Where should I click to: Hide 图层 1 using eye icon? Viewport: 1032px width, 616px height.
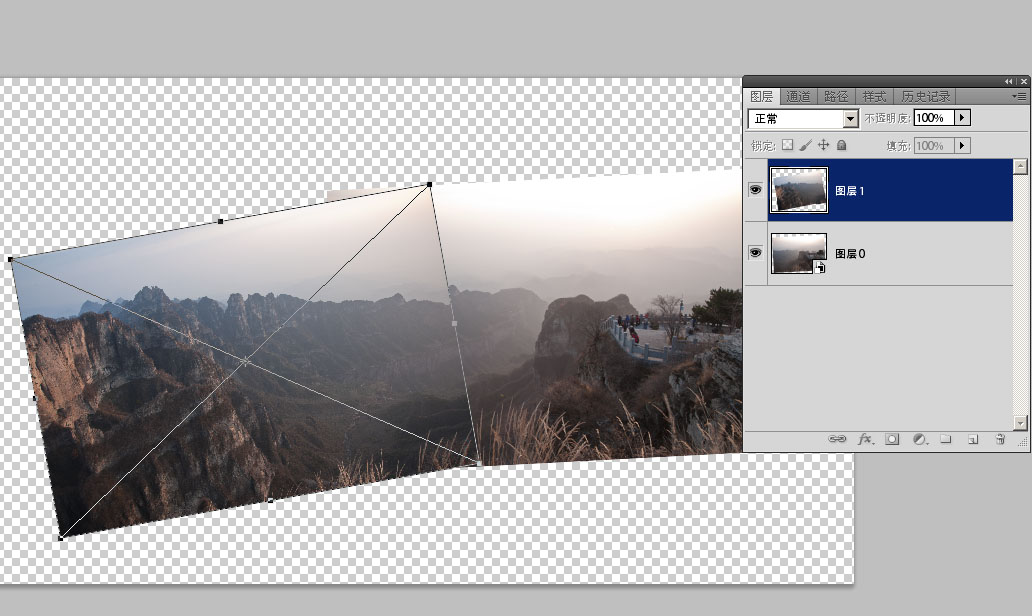click(x=756, y=189)
